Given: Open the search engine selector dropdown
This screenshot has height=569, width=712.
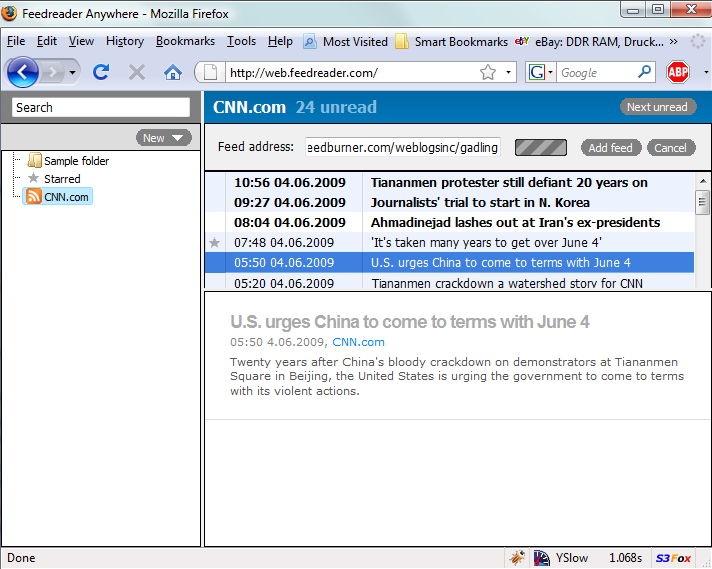Looking at the screenshot, I should (x=540, y=72).
